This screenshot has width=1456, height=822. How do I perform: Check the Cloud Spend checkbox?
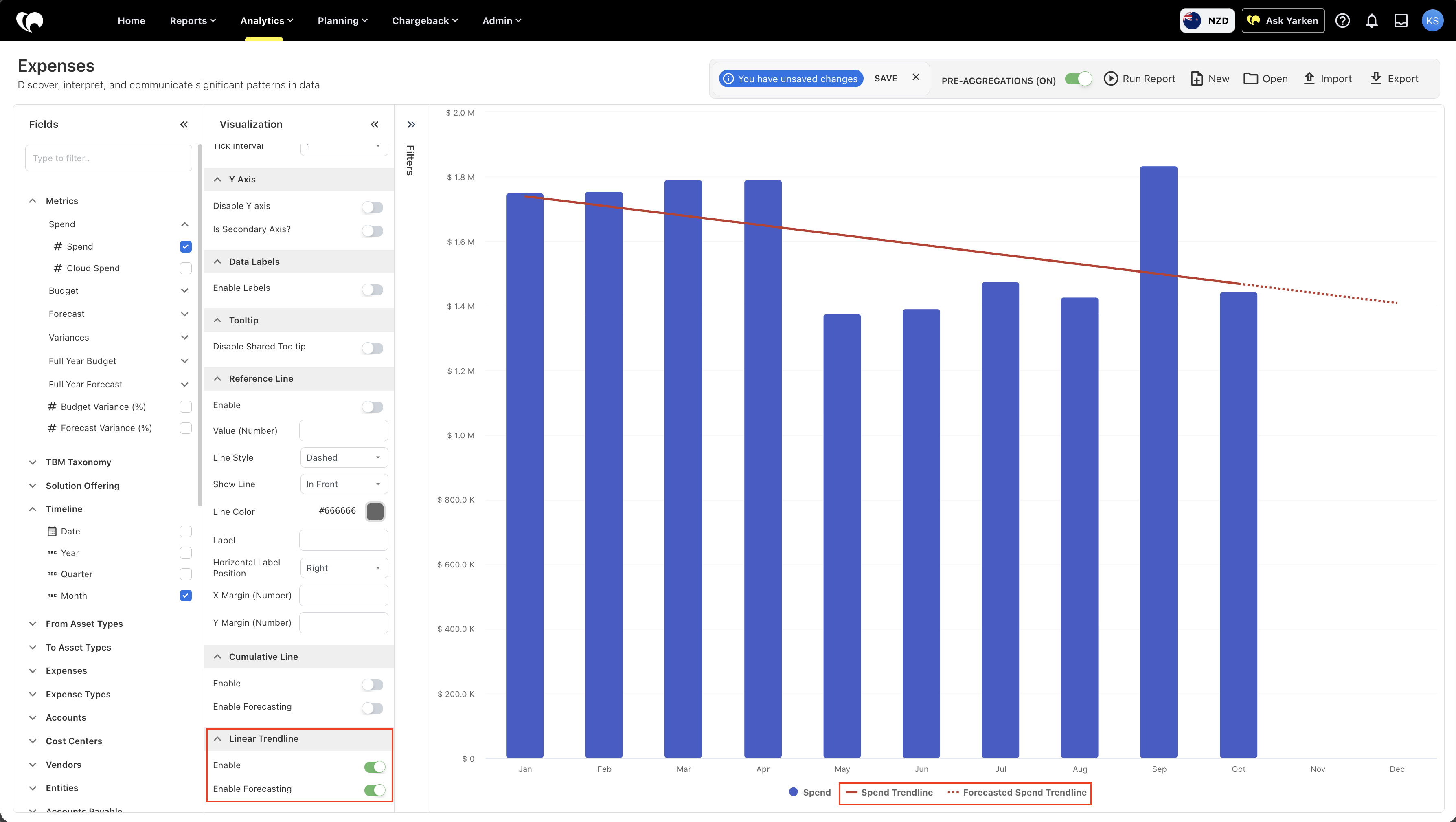point(185,268)
